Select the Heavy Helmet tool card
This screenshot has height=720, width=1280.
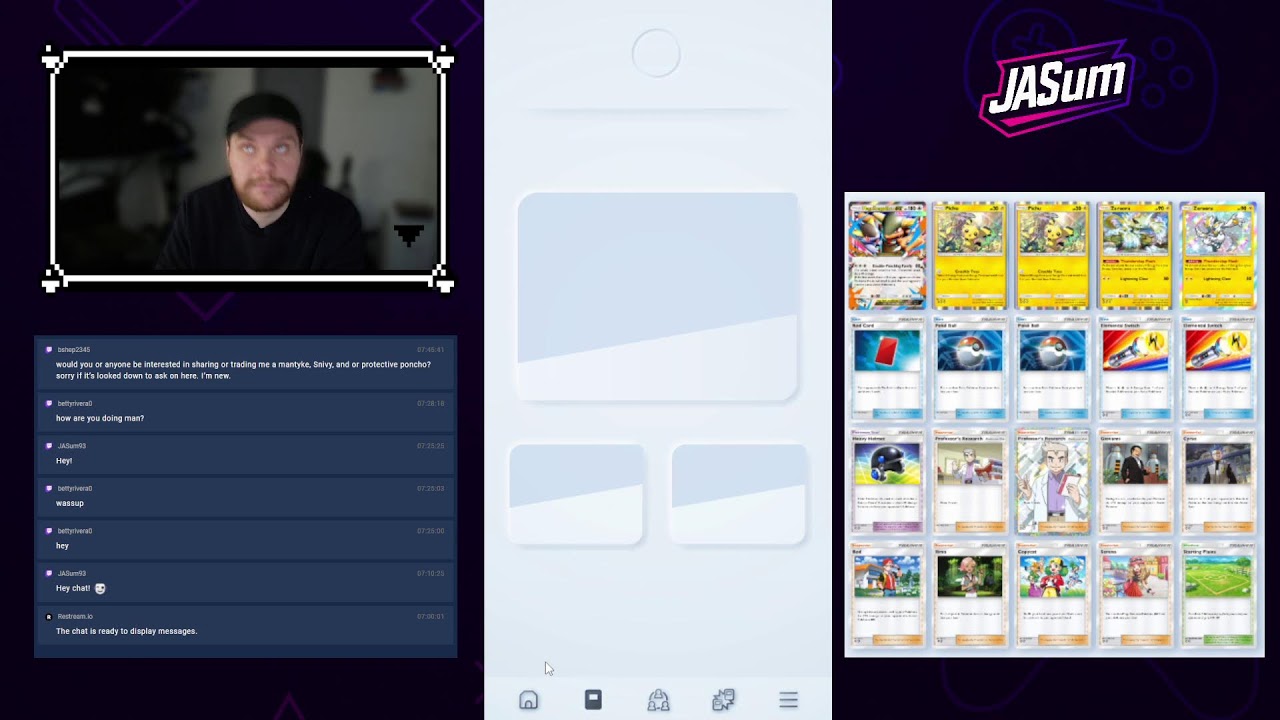point(888,483)
